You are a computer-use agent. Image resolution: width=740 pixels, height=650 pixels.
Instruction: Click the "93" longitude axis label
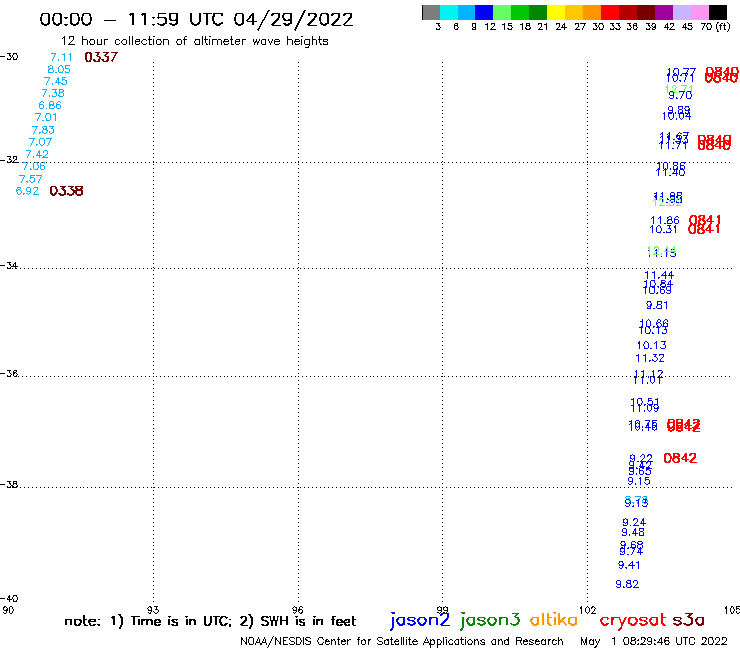[x=153, y=610]
